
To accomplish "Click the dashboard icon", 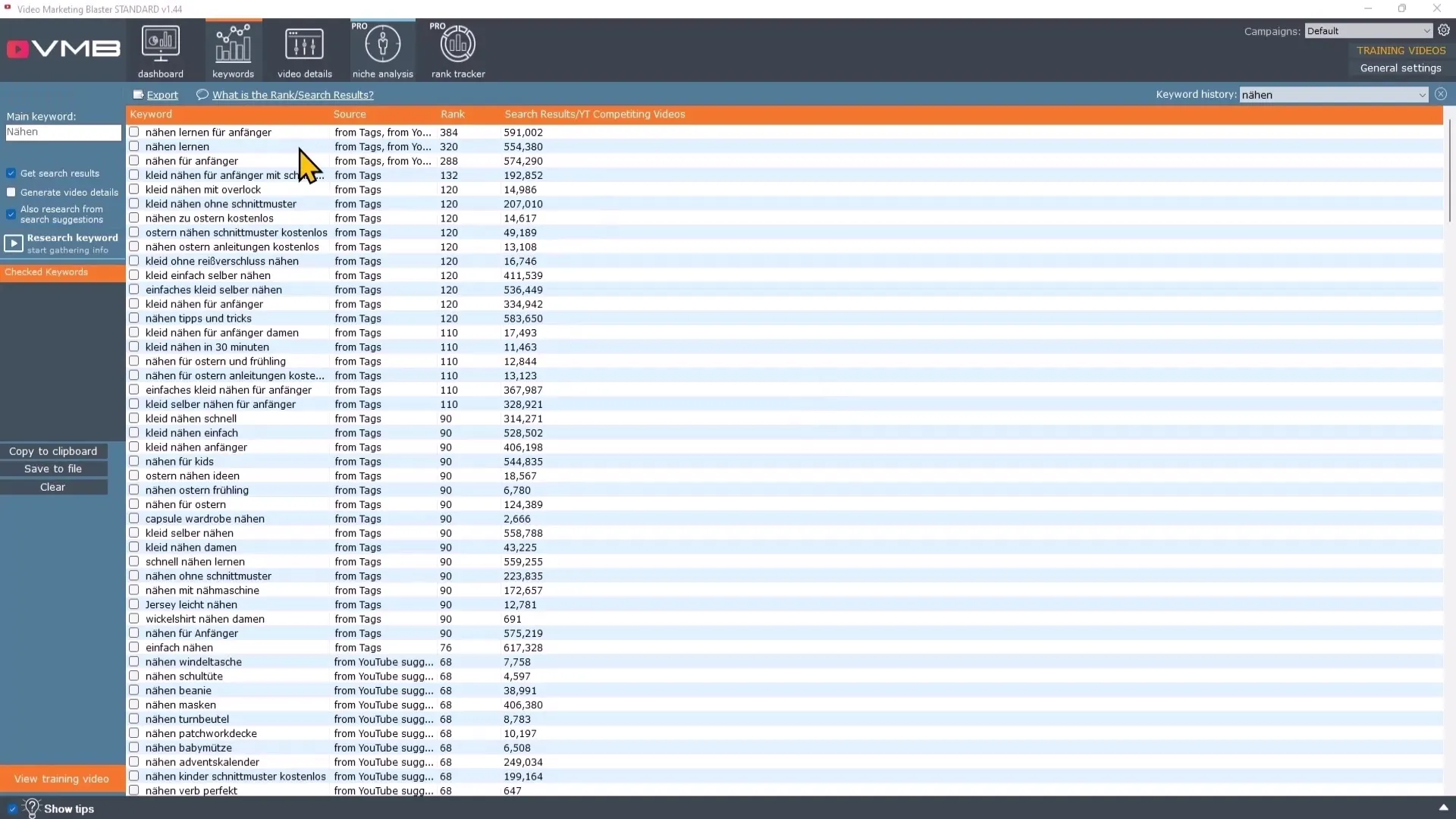I will [x=160, y=48].
